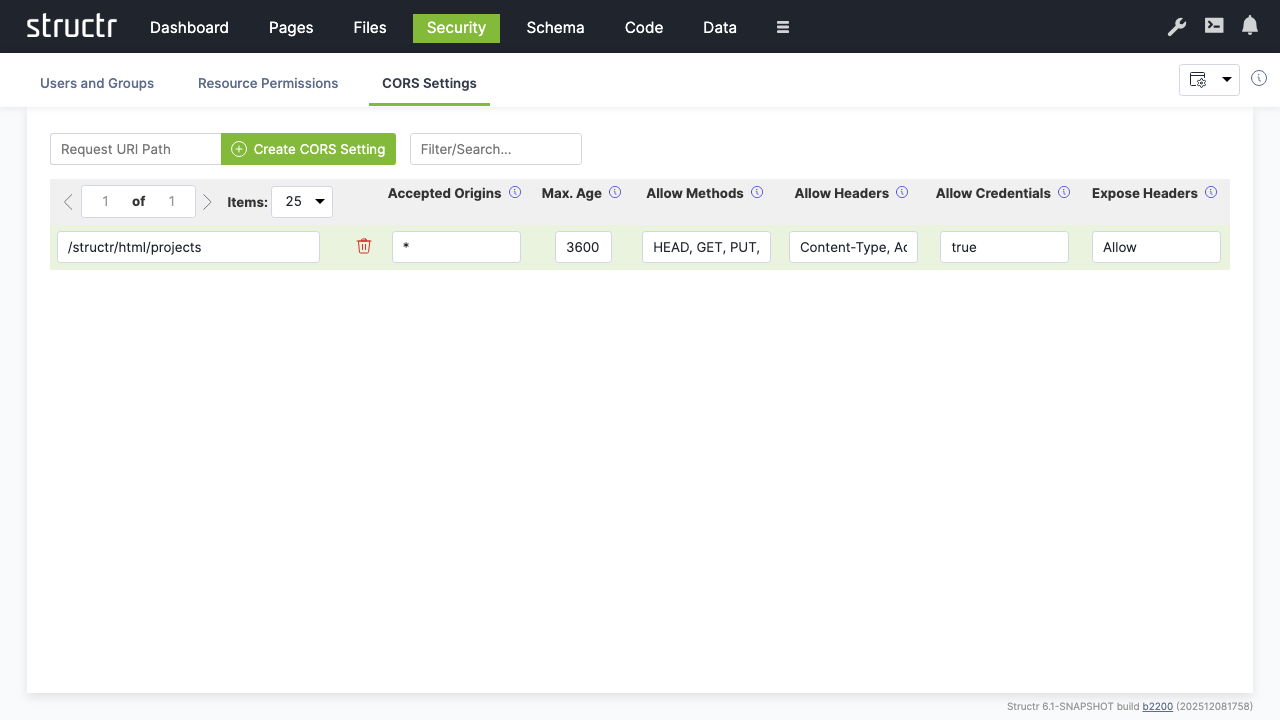Click info icon next to Accepted Origins
This screenshot has width=1280, height=720.
(x=515, y=192)
